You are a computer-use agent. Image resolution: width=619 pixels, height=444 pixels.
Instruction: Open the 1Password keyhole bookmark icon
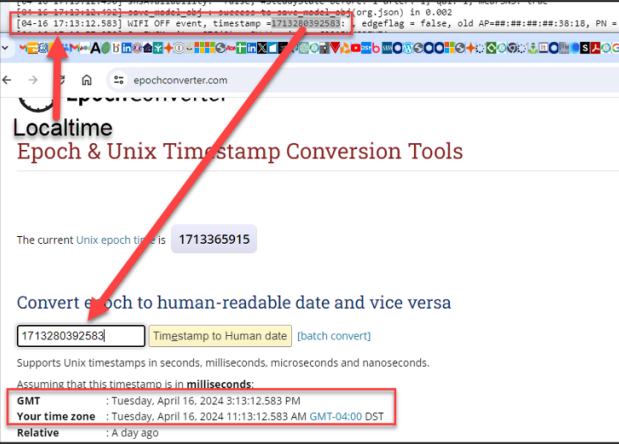pyautogui.click(x=178, y=48)
